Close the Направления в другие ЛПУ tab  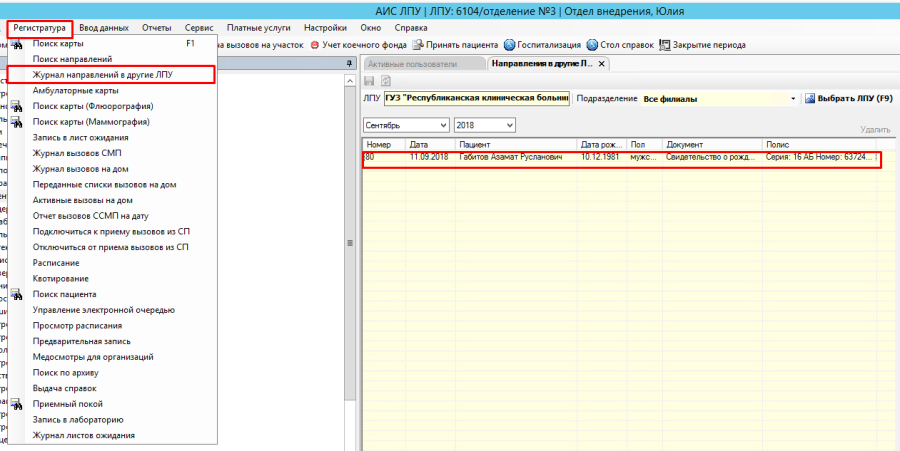pyautogui.click(x=601, y=64)
